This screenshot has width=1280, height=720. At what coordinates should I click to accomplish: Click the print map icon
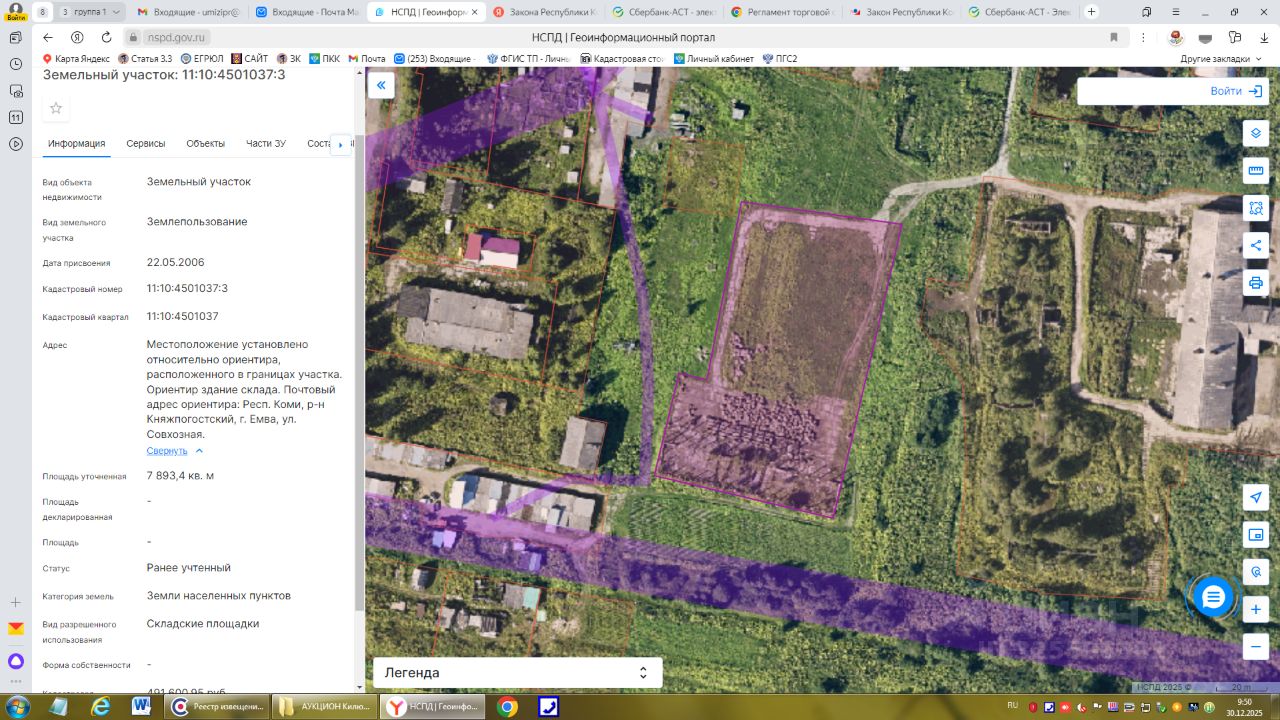tap(1256, 283)
